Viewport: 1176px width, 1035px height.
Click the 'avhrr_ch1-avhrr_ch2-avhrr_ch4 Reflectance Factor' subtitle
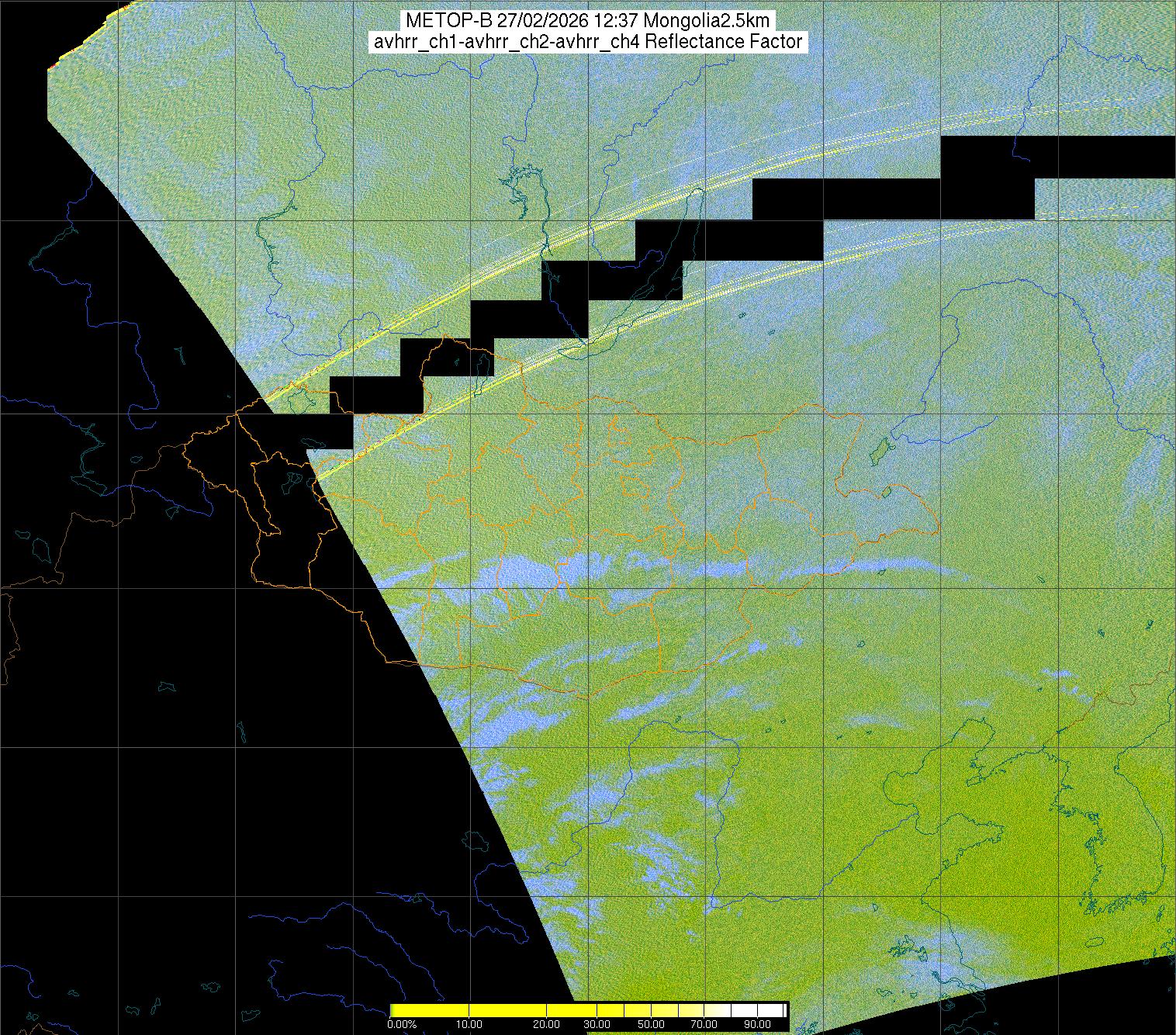pos(587,42)
